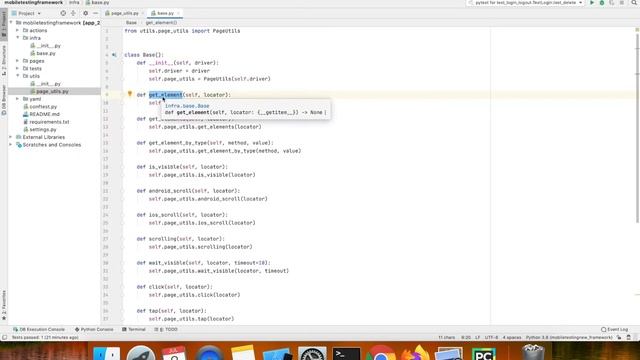Start debugging with the green bug icon
Screen dimensions: 640x360
coord(602,3)
